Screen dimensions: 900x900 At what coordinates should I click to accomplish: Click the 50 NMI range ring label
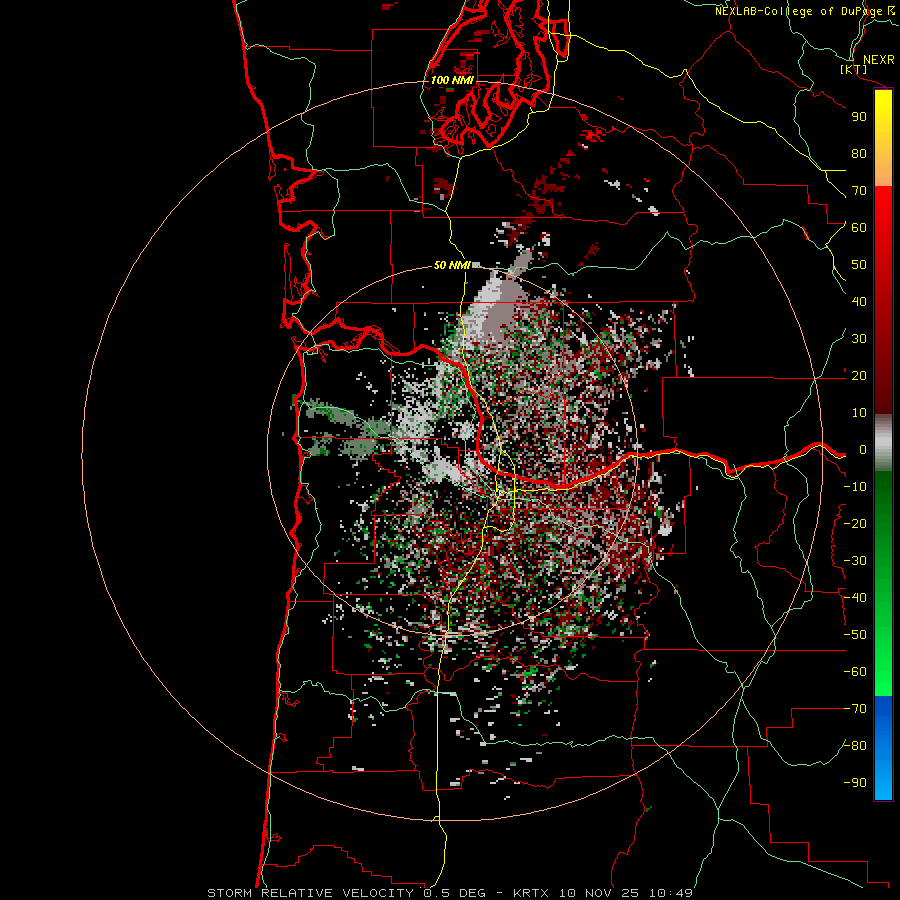[x=452, y=265]
